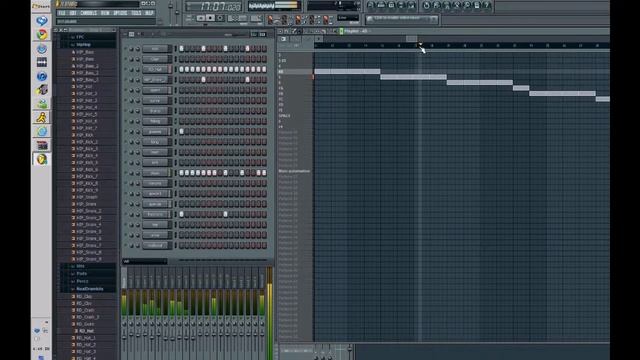Click the browser view shortcut icon
640x360 pixels.
[401, 5]
